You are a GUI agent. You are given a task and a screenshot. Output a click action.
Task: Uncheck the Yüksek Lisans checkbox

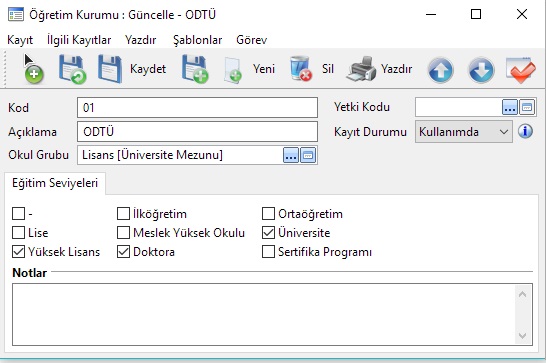[18, 252]
